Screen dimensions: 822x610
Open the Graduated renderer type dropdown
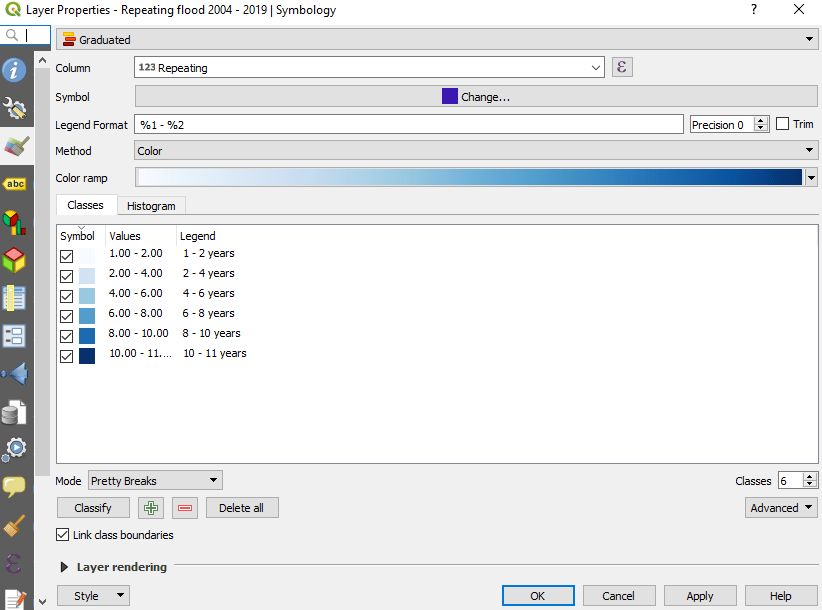tap(436, 40)
